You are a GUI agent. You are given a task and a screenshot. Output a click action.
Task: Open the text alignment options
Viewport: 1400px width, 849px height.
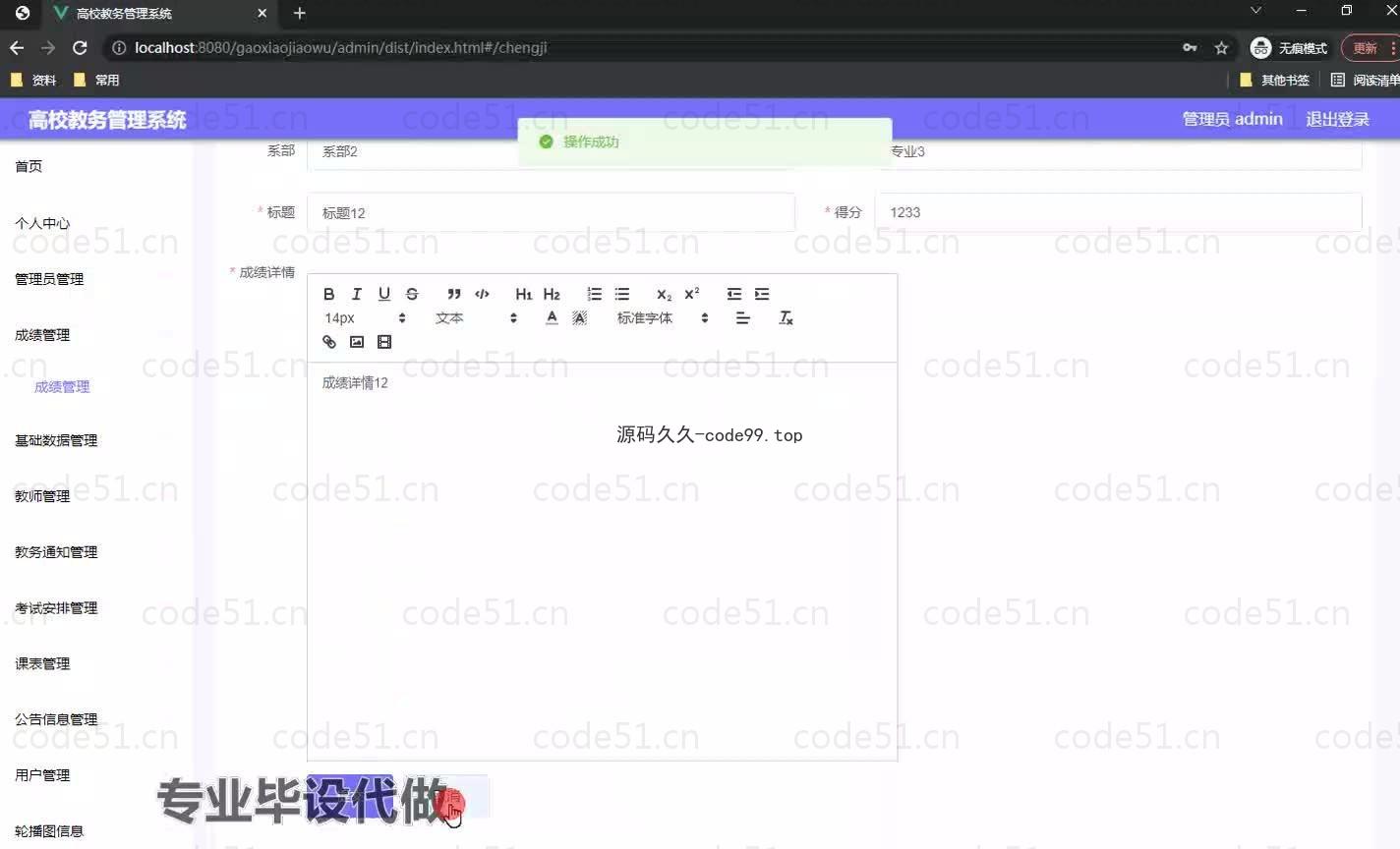click(x=743, y=317)
